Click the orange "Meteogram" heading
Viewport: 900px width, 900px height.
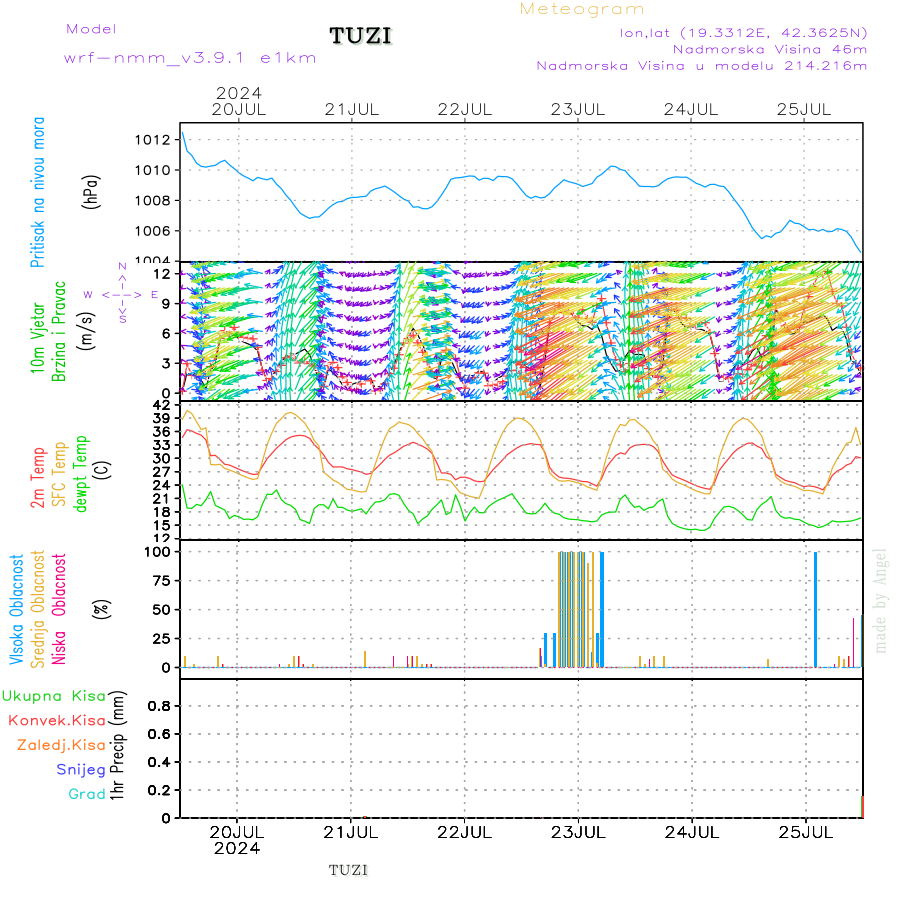581,9
